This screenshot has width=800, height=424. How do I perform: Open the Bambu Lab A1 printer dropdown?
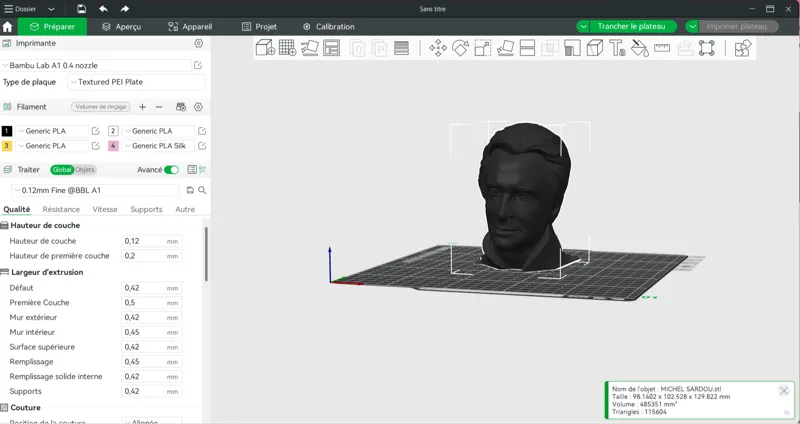[x=96, y=65]
